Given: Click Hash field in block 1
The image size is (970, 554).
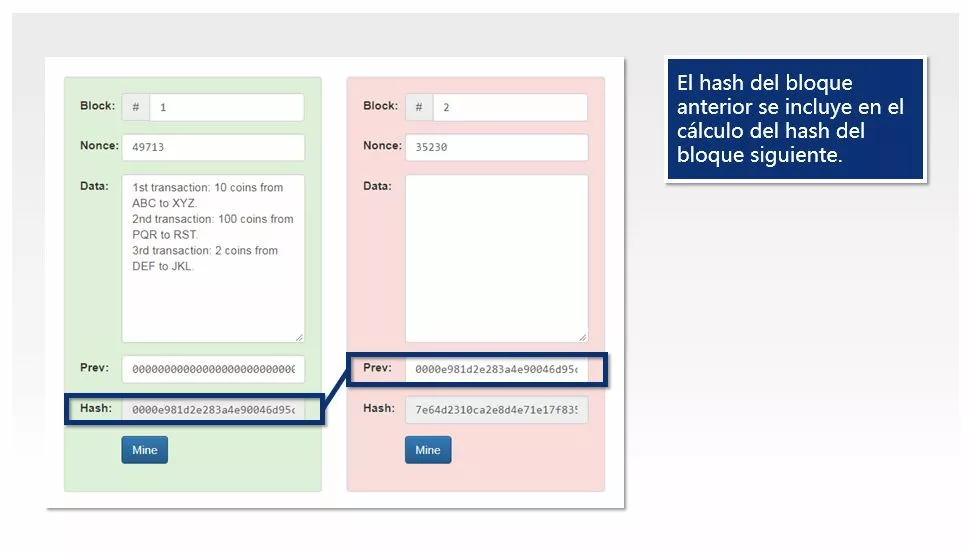Looking at the screenshot, I should click(x=213, y=409).
